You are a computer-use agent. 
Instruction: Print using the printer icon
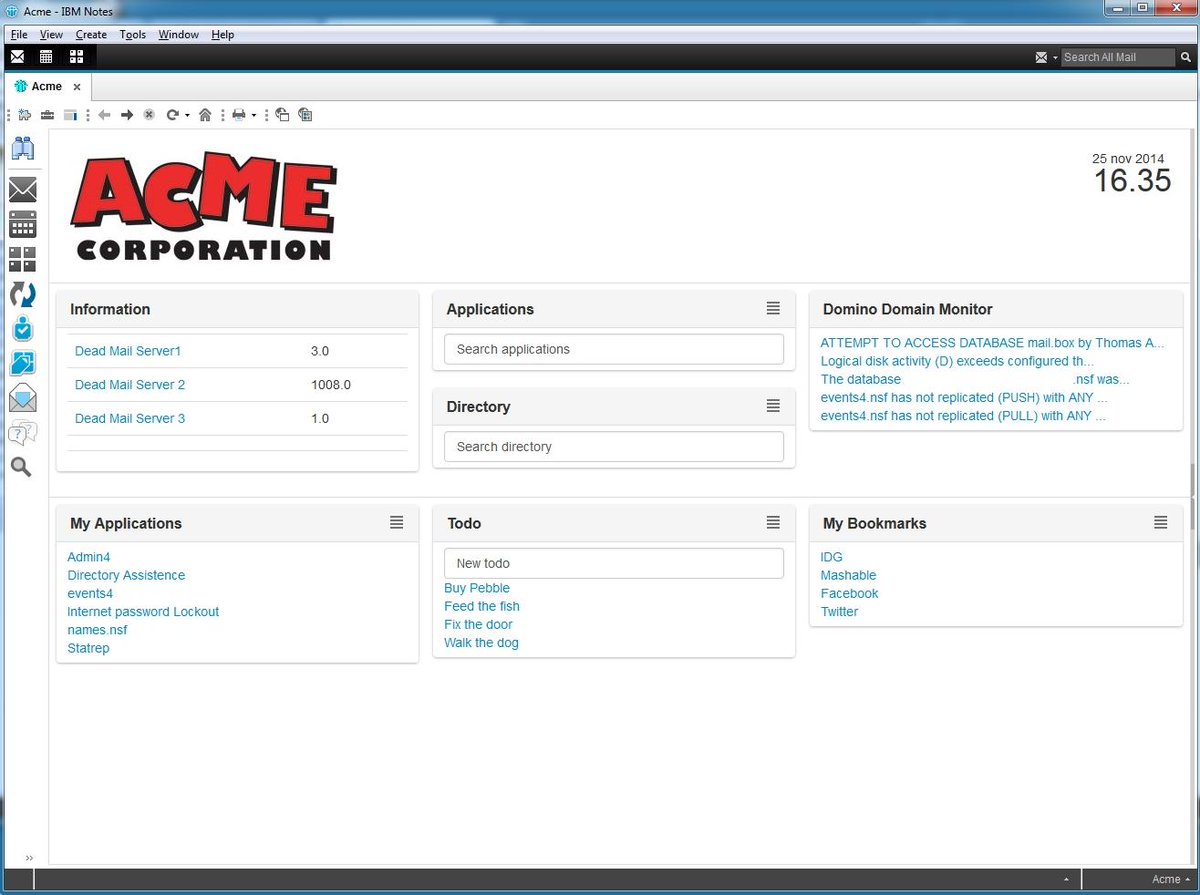point(239,115)
